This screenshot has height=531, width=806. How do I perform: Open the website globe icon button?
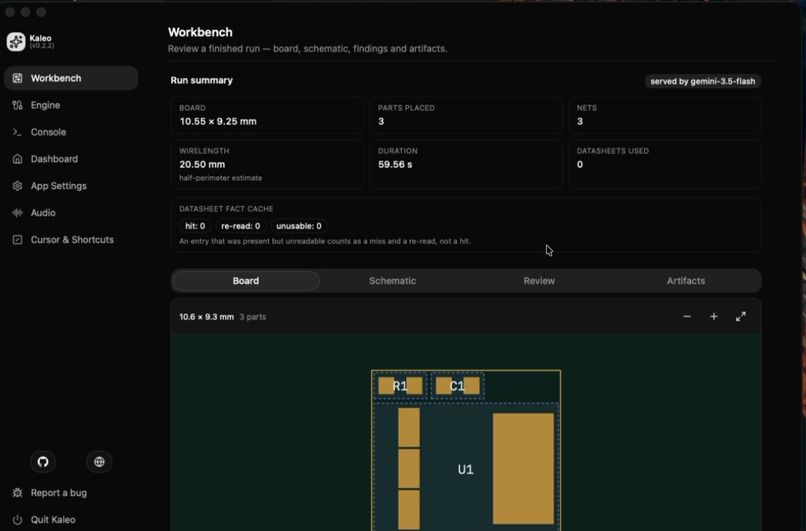99,462
